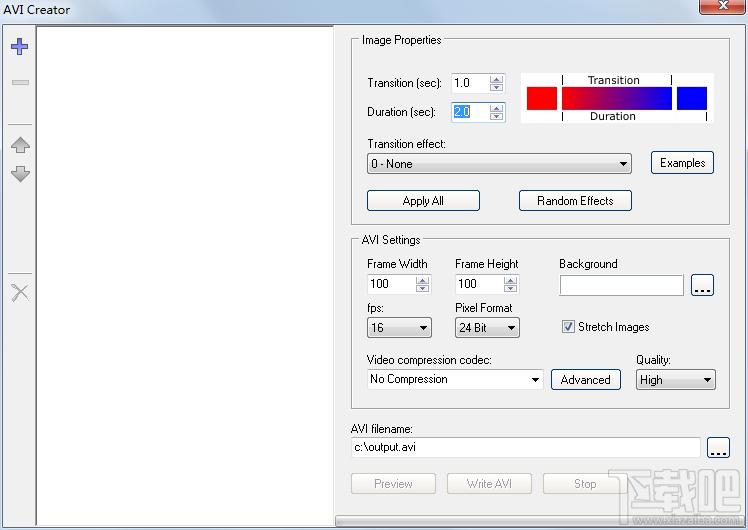Click the Apply All button
Viewport: 748px width, 530px height.
click(423, 201)
